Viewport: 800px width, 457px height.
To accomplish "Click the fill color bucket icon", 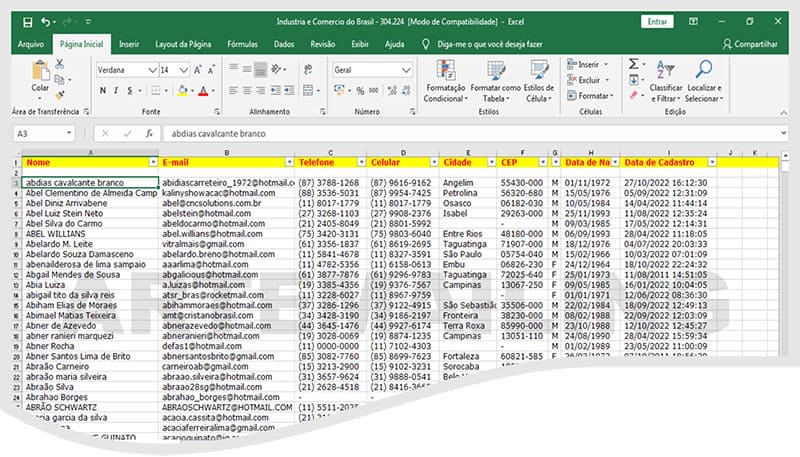I will tap(183, 91).
